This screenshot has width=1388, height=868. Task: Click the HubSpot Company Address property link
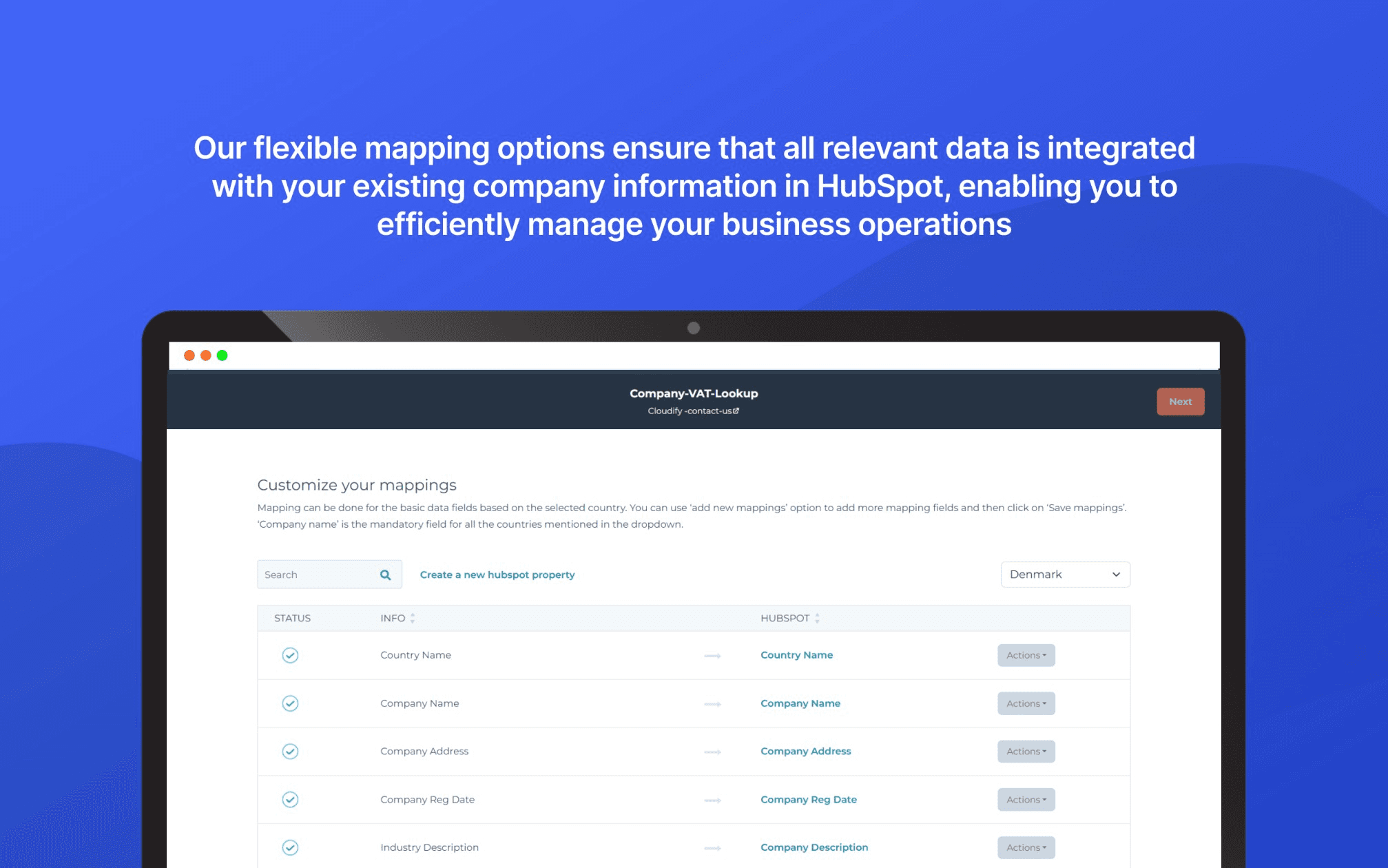tap(805, 751)
